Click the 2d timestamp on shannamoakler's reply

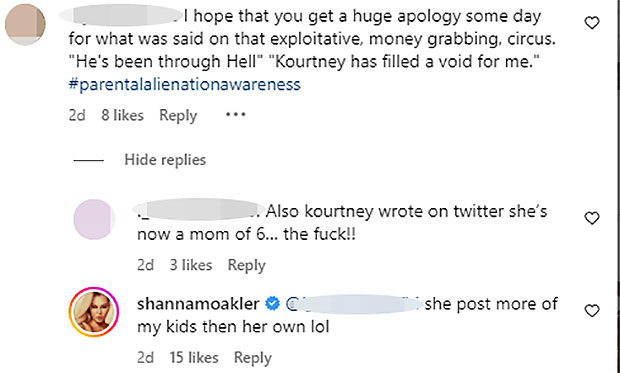pos(145,358)
